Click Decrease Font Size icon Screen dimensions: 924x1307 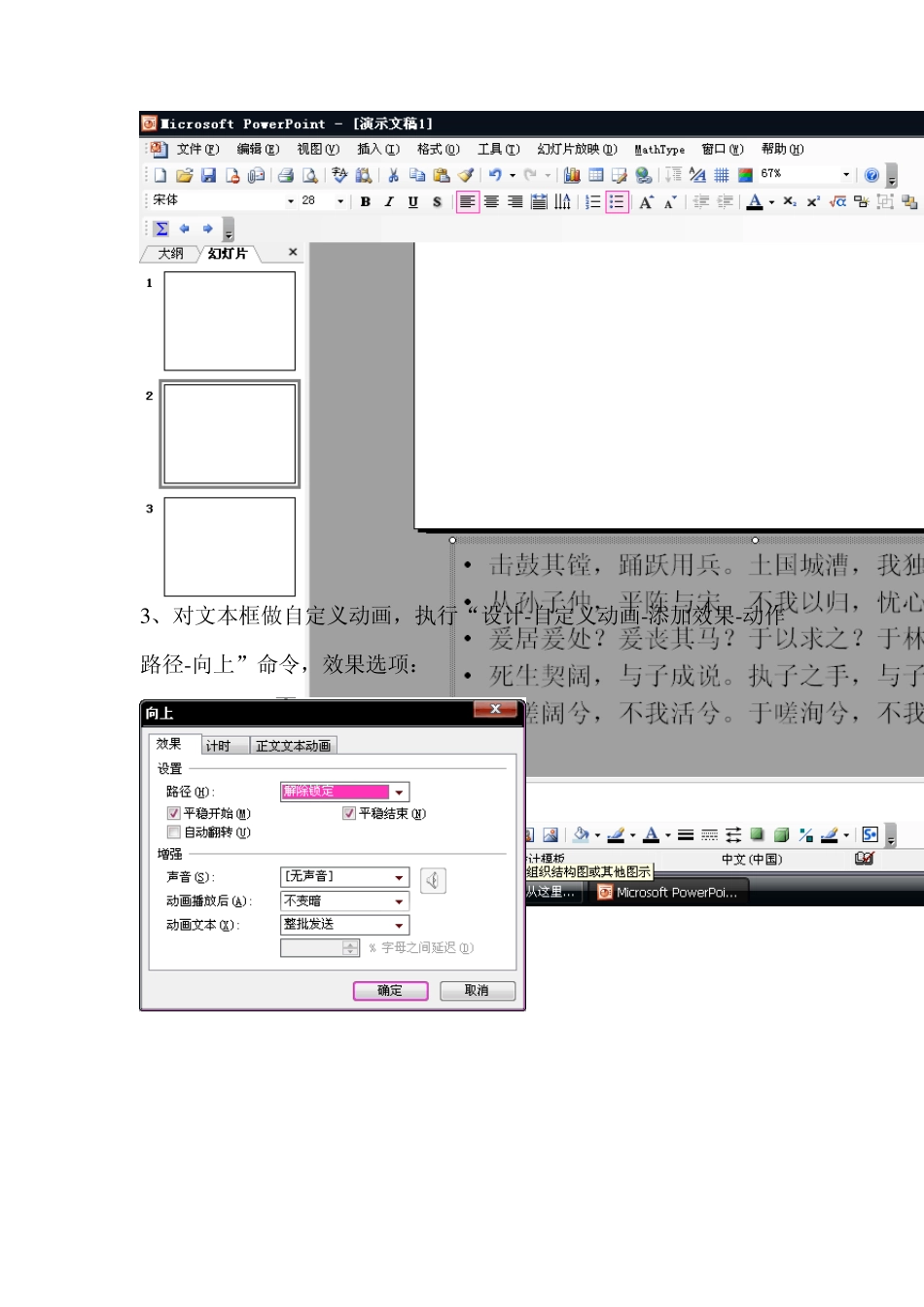point(670,202)
